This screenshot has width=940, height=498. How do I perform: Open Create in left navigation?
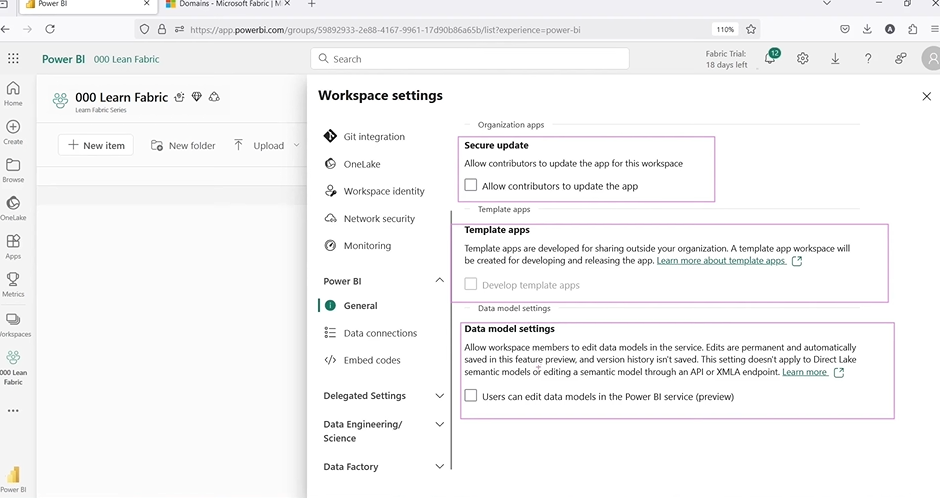(13, 132)
